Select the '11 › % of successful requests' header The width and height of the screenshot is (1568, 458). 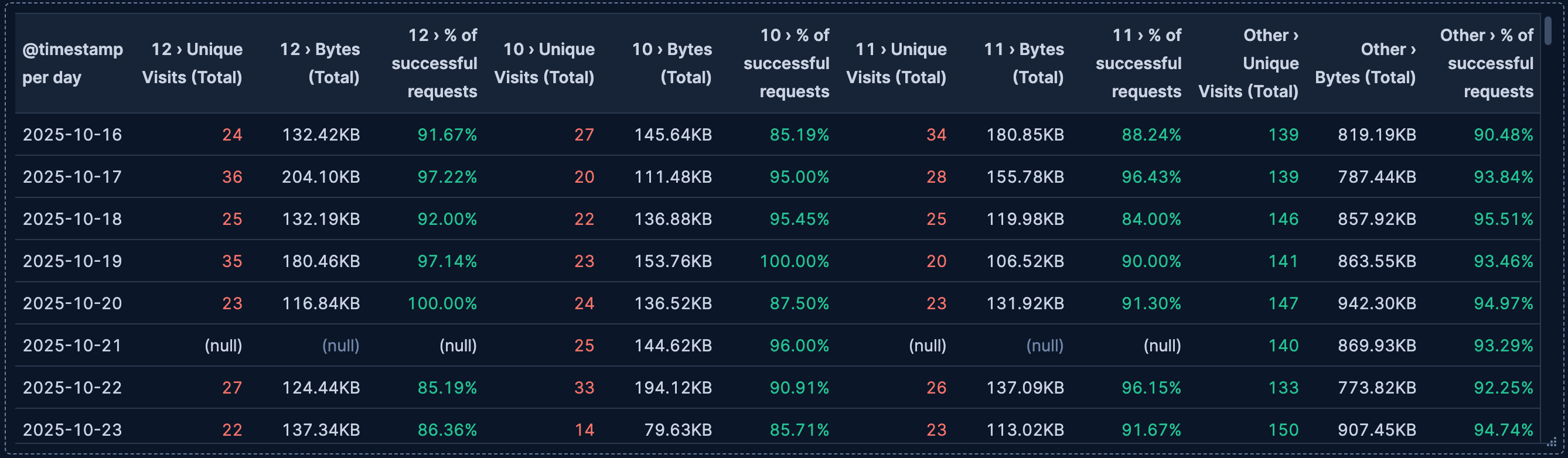click(1138, 63)
